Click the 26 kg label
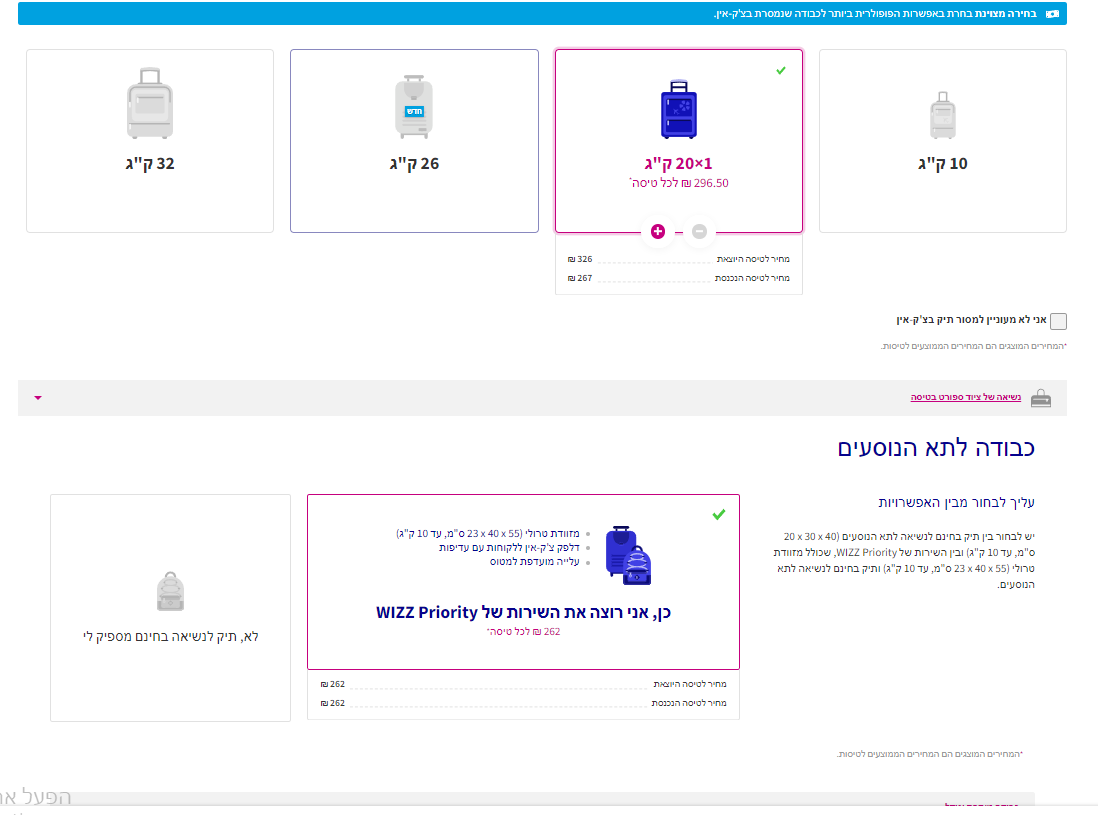This screenshot has width=1098, height=815. tap(414, 164)
